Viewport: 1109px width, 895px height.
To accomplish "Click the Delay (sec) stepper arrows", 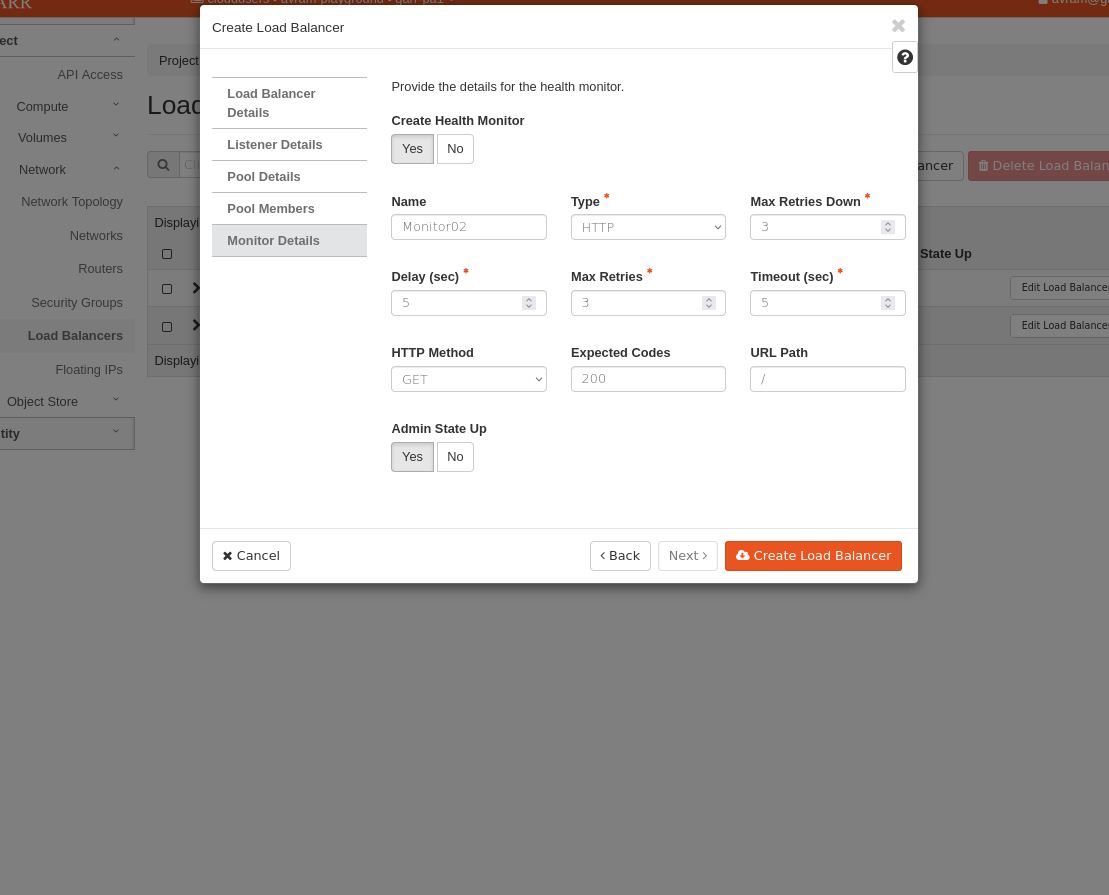I will (528, 303).
